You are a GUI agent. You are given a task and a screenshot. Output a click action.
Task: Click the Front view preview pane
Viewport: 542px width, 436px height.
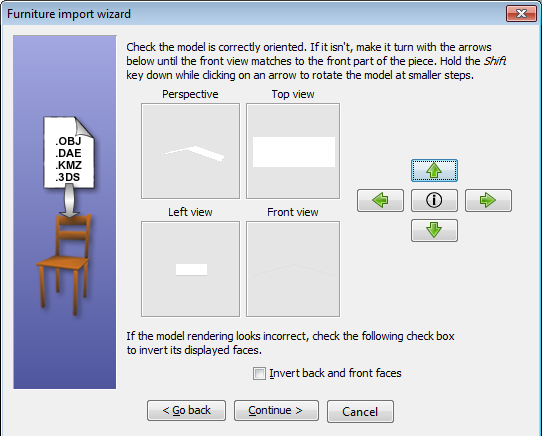(x=293, y=269)
